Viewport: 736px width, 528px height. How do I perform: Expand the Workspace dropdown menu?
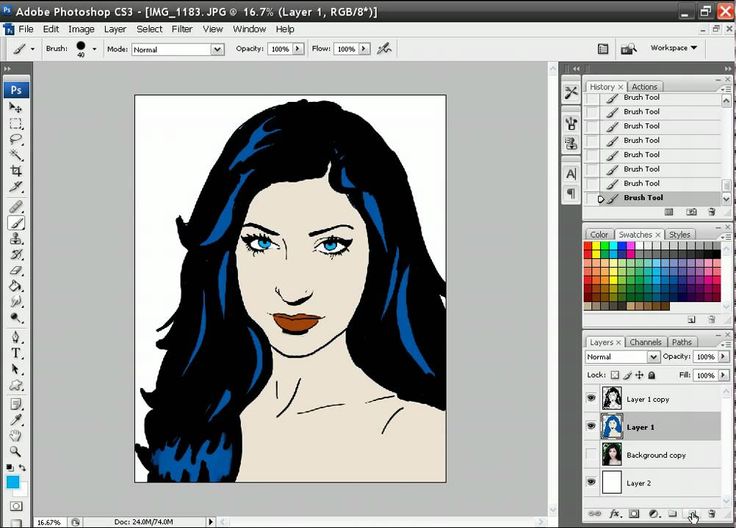(x=674, y=48)
